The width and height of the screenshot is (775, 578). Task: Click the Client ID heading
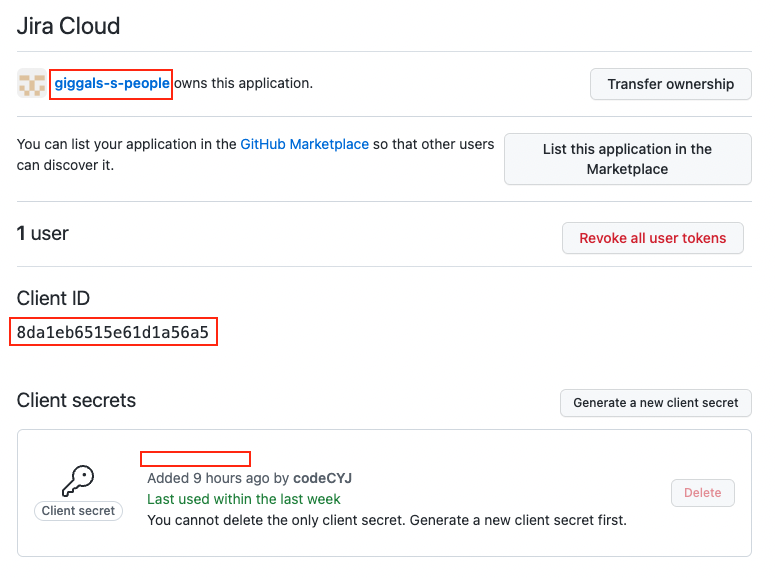pyautogui.click(x=60, y=298)
